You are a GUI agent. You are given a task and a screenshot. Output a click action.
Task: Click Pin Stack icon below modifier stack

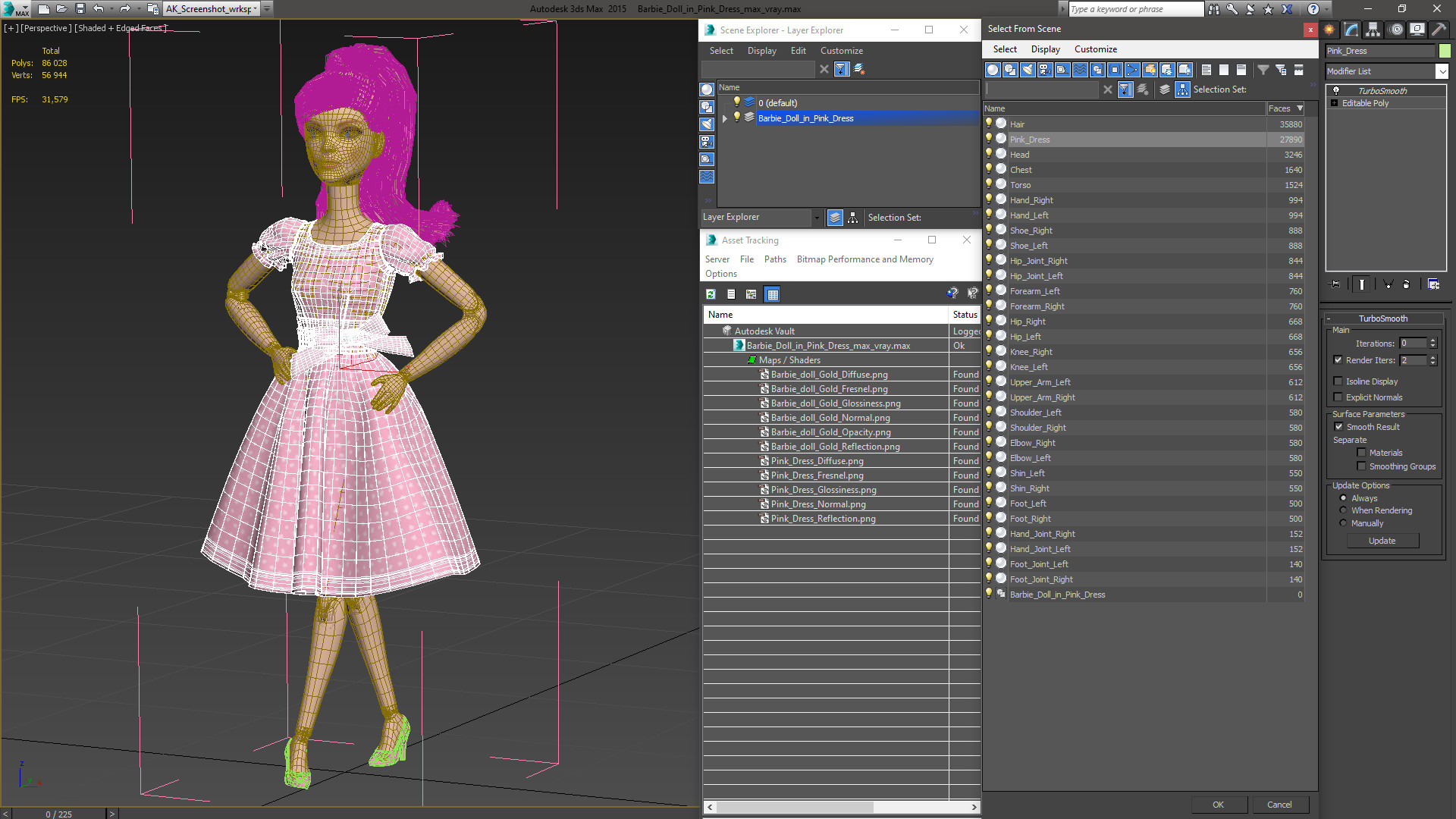pos(1335,284)
